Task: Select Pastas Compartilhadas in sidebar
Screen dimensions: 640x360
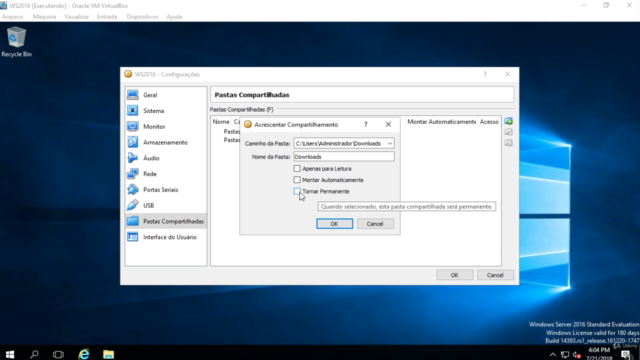Action: pyautogui.click(x=166, y=221)
